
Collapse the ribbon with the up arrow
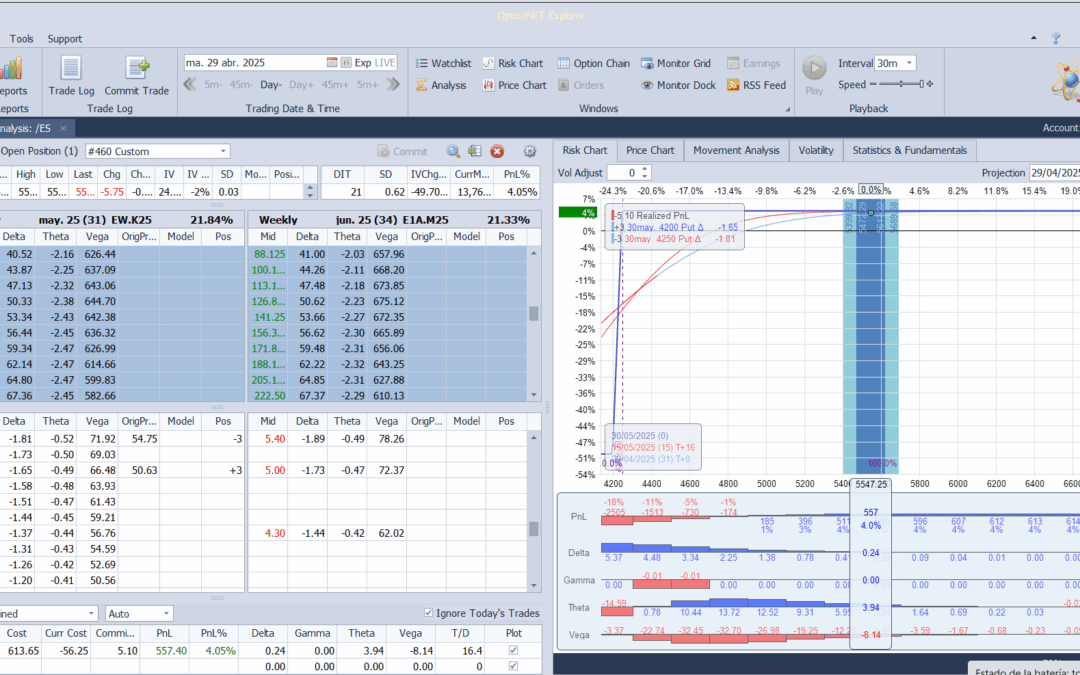tap(1033, 39)
